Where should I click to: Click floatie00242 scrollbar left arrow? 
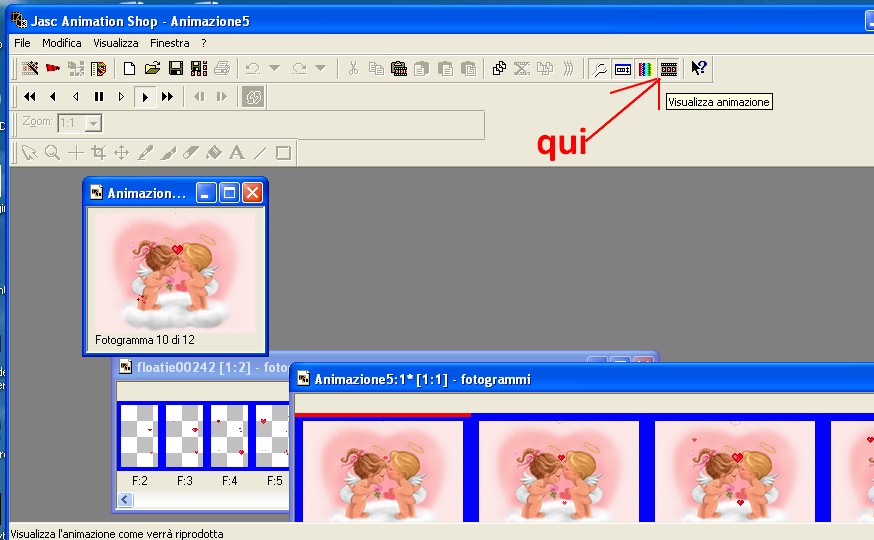pyautogui.click(x=125, y=499)
